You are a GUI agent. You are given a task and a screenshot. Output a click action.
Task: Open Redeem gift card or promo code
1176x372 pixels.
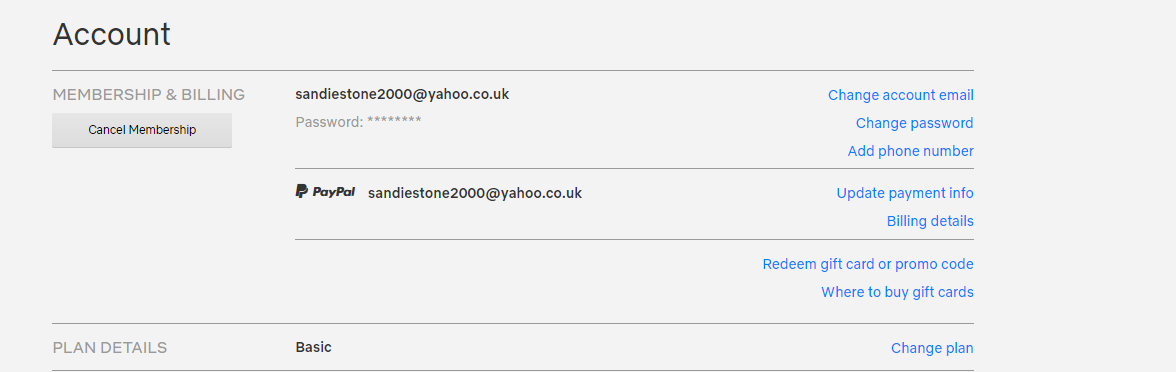tap(868, 264)
